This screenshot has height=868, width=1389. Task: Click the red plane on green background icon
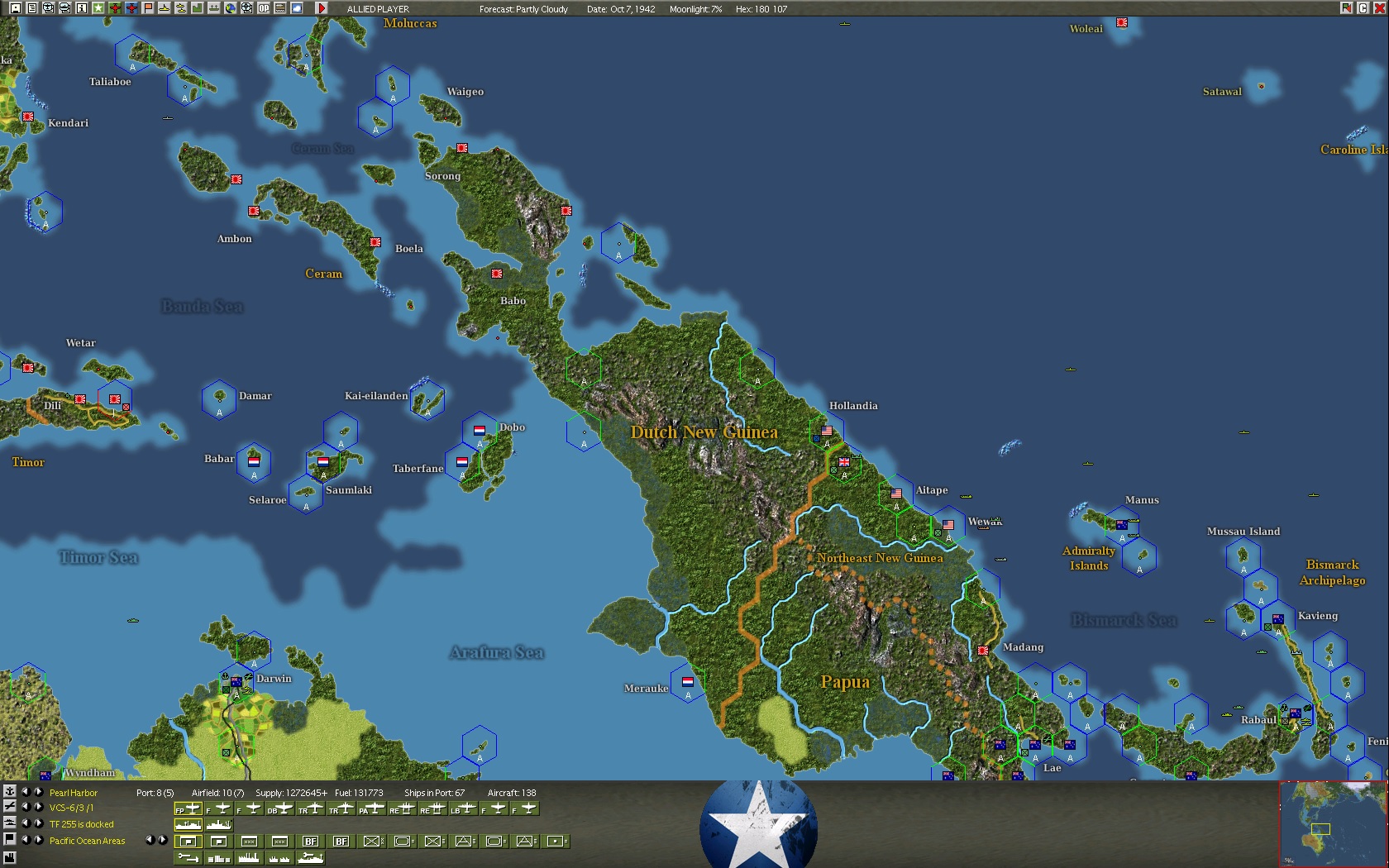[115, 8]
